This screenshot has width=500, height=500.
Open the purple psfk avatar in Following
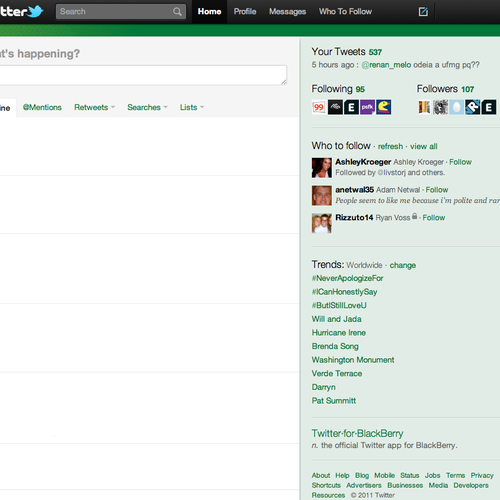point(367,107)
